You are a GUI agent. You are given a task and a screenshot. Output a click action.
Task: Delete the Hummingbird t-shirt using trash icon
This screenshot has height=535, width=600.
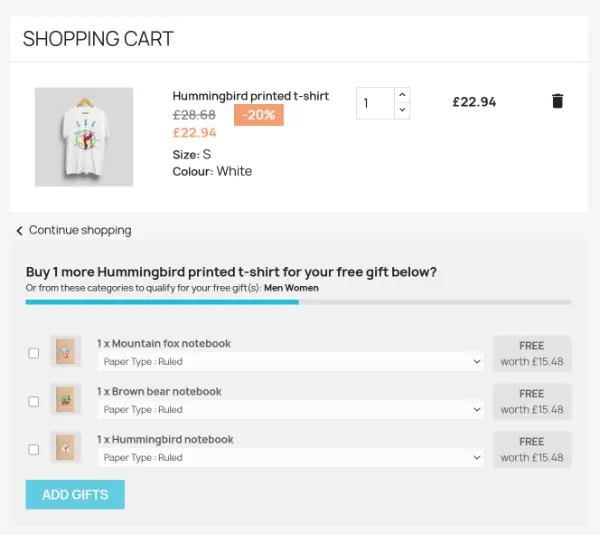(x=558, y=101)
